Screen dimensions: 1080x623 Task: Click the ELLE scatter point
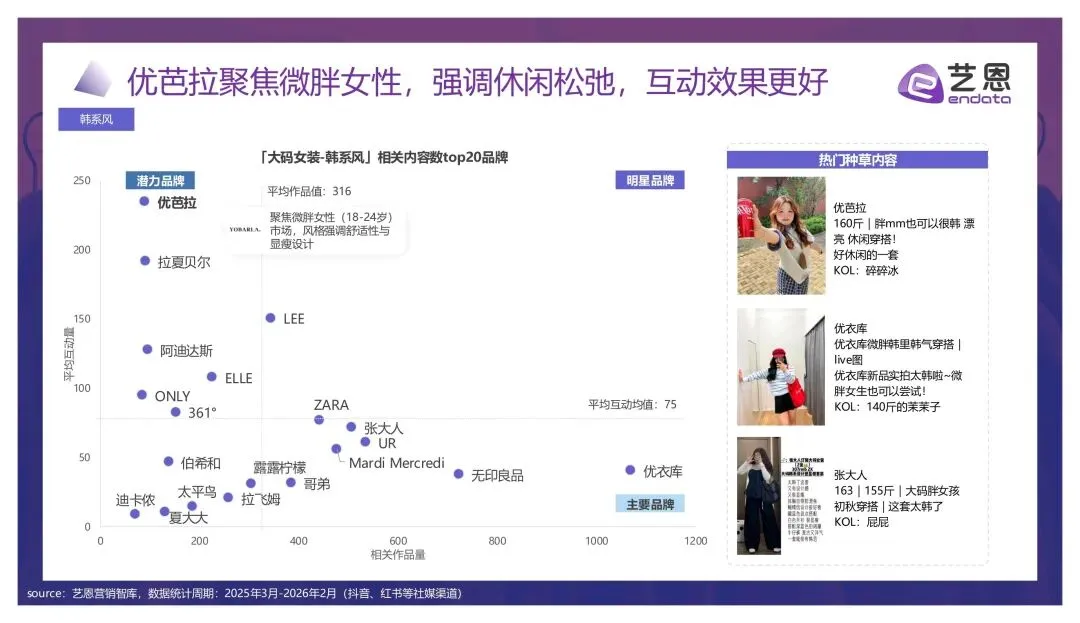211,377
